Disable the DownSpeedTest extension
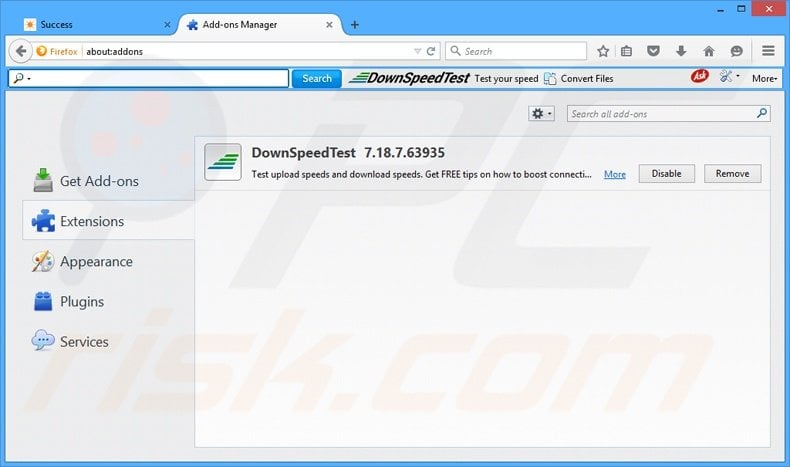Screen dimensions: 790x467 [x=667, y=173]
